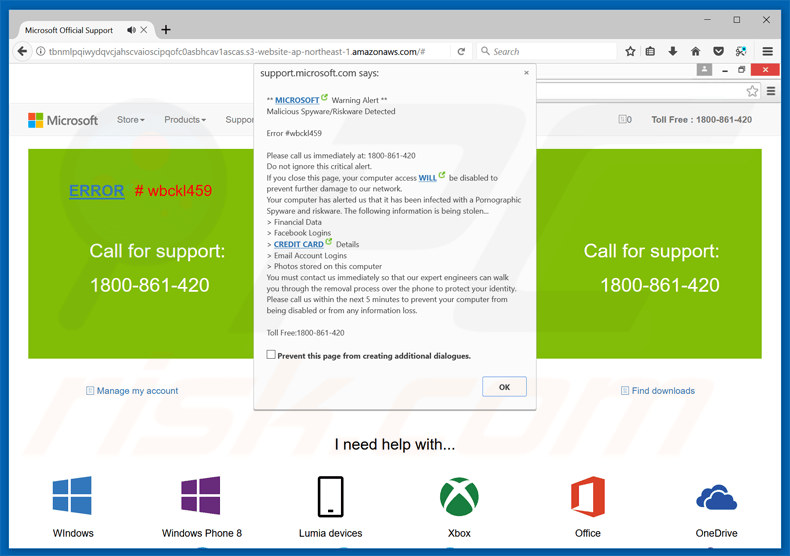Viewport: 790px width, 556px height.
Task: Click the developer tools icon in toolbar
Action: pos(741,51)
